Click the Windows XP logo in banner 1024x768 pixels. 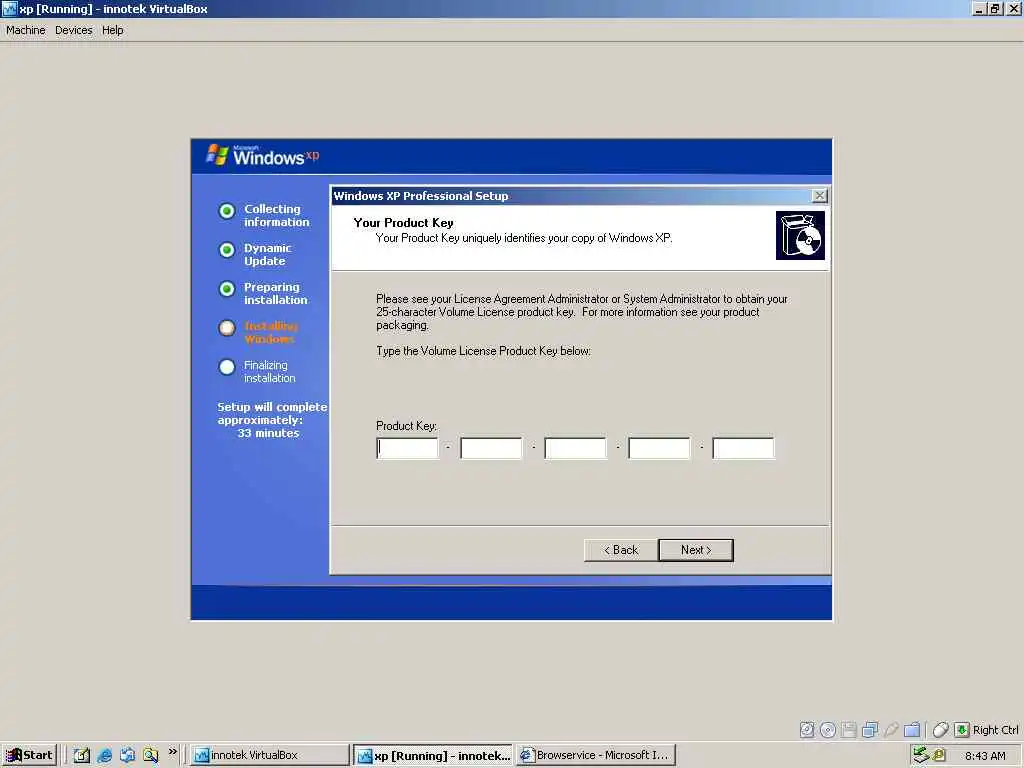point(262,155)
